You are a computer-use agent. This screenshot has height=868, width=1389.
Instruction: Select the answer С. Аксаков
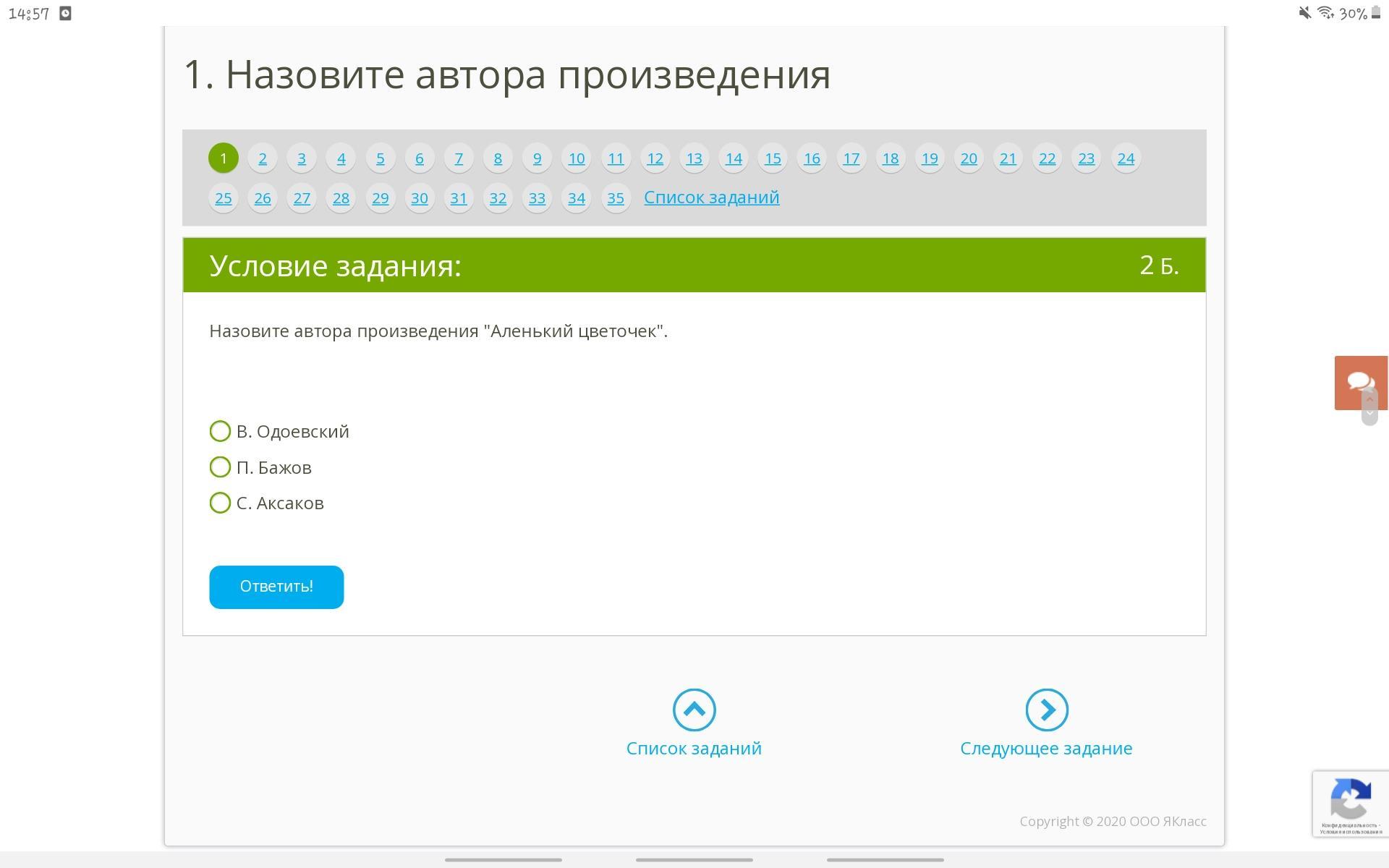(x=220, y=503)
